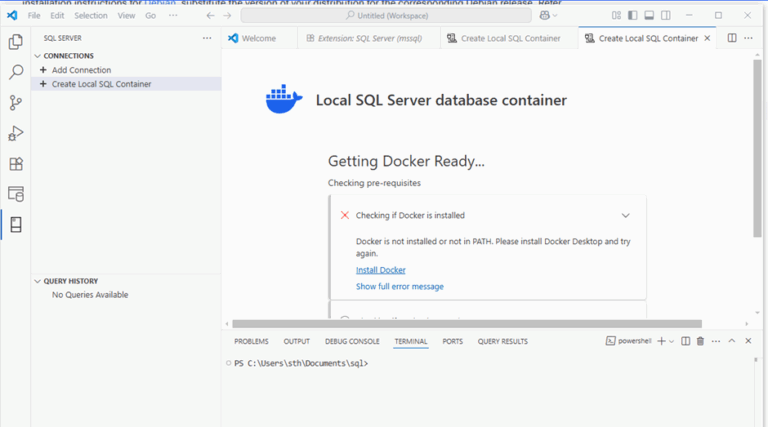
Task: Maximize the terminal panel with the caret icon
Action: tap(731, 341)
